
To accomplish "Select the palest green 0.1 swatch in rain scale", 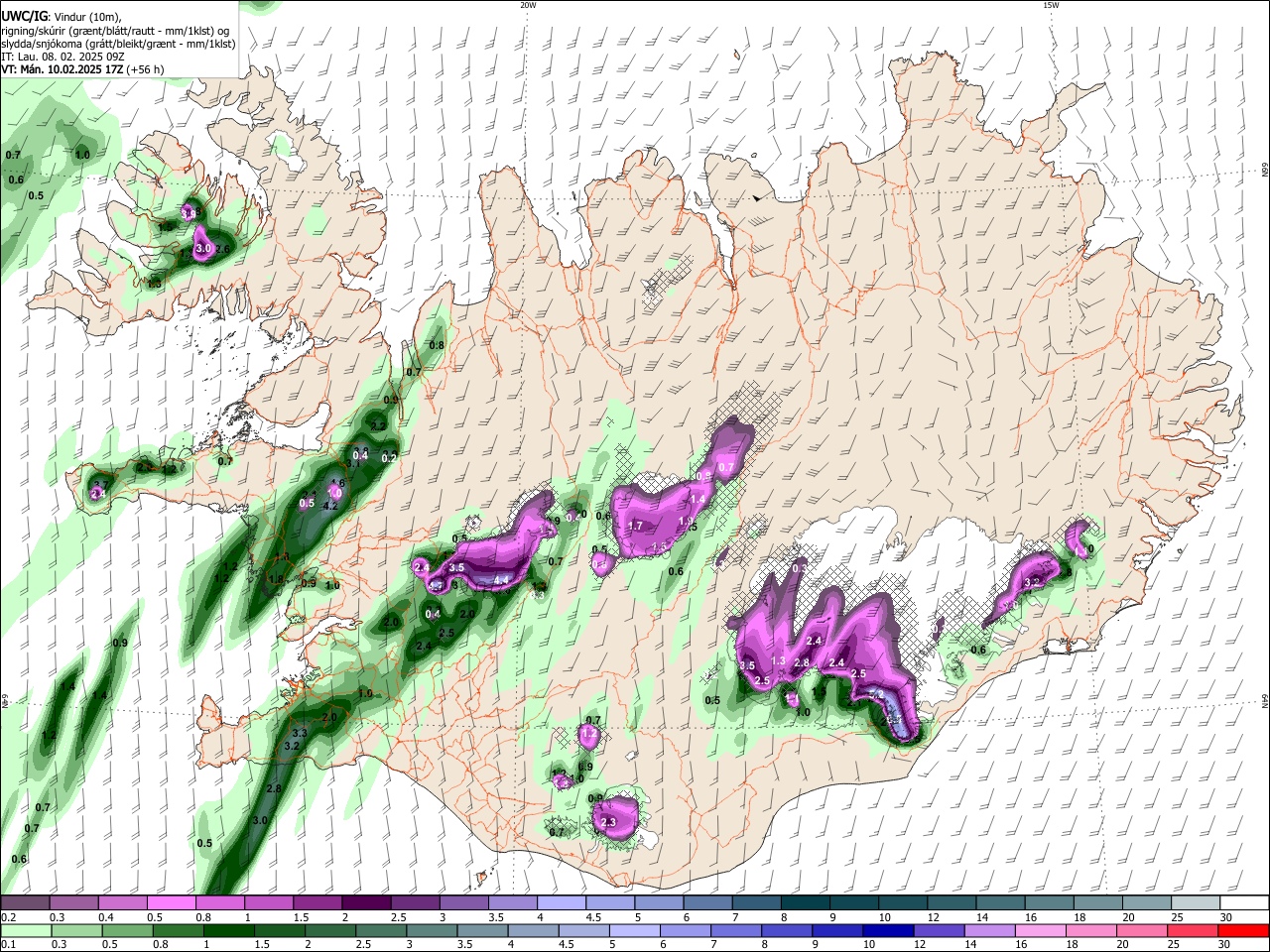I will (x=27, y=931).
